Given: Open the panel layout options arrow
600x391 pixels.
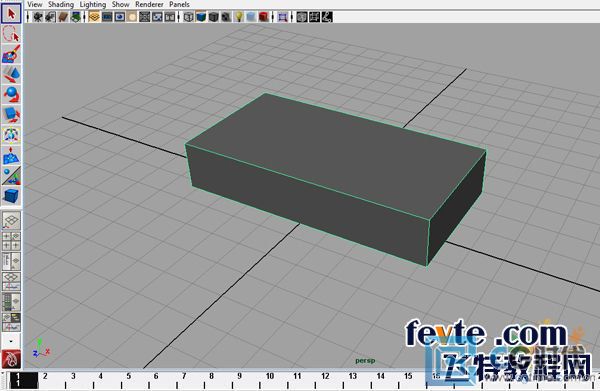Looking at the screenshot, I should click(x=11, y=340).
